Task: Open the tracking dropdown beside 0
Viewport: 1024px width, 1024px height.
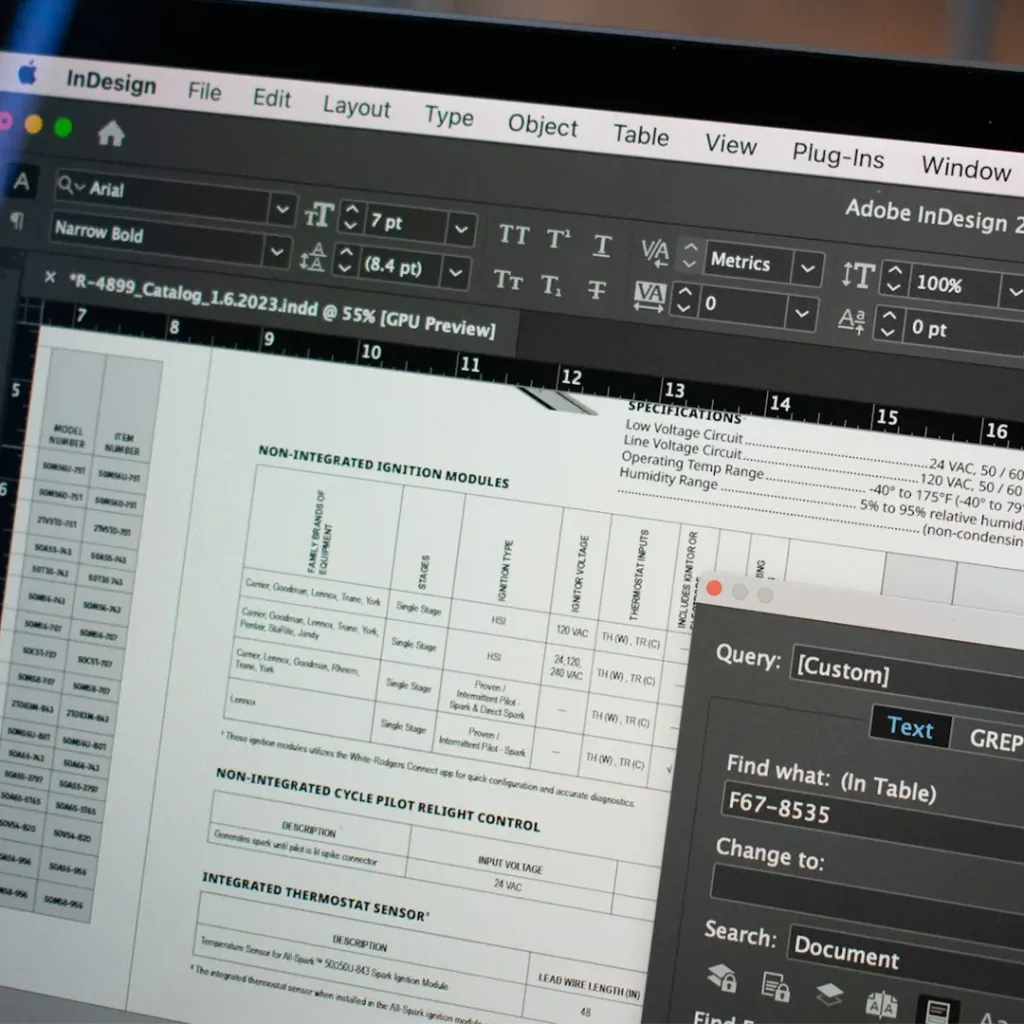Action: click(801, 313)
